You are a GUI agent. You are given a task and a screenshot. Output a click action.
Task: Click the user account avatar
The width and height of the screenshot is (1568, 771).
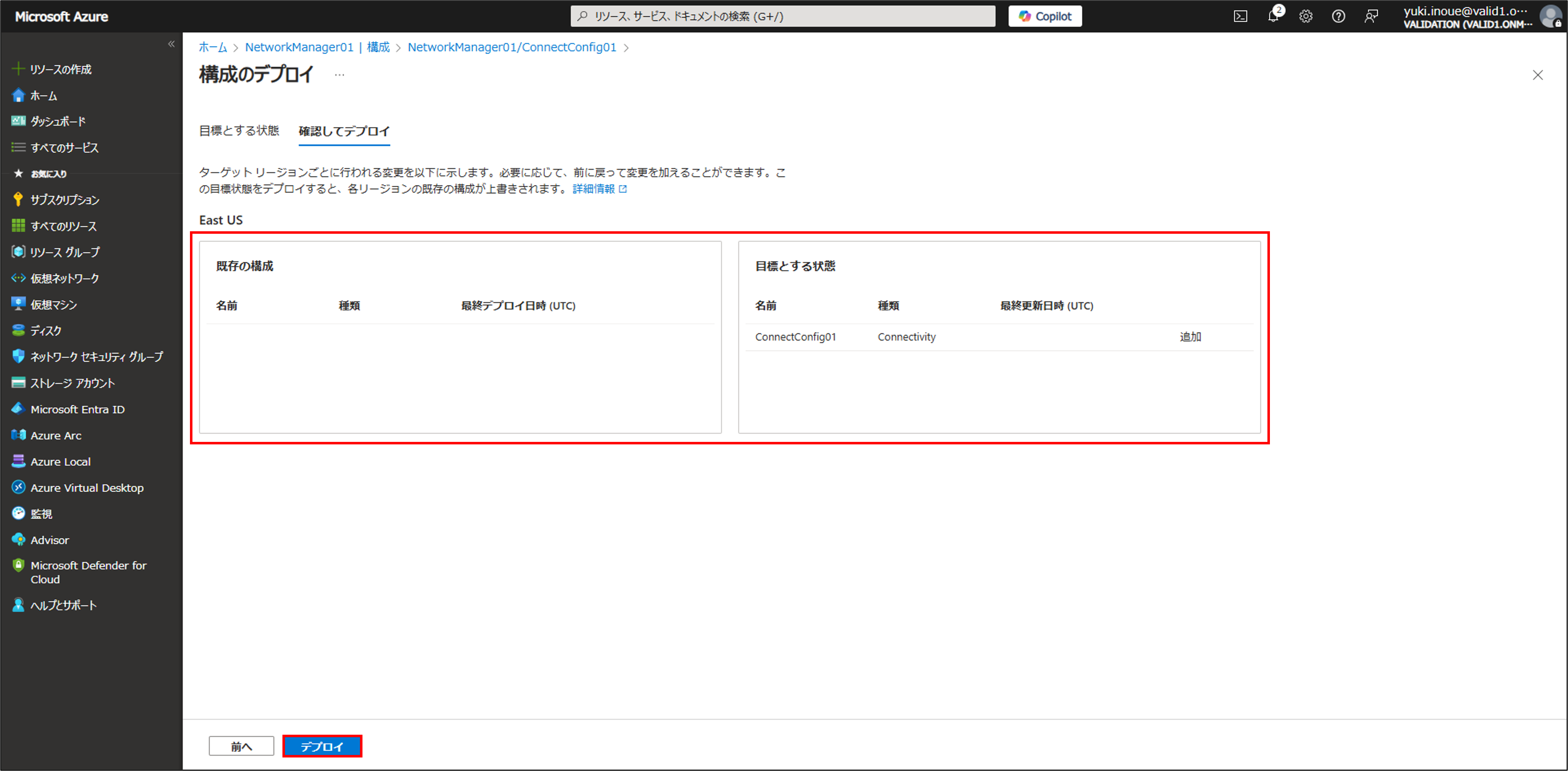[1550, 16]
